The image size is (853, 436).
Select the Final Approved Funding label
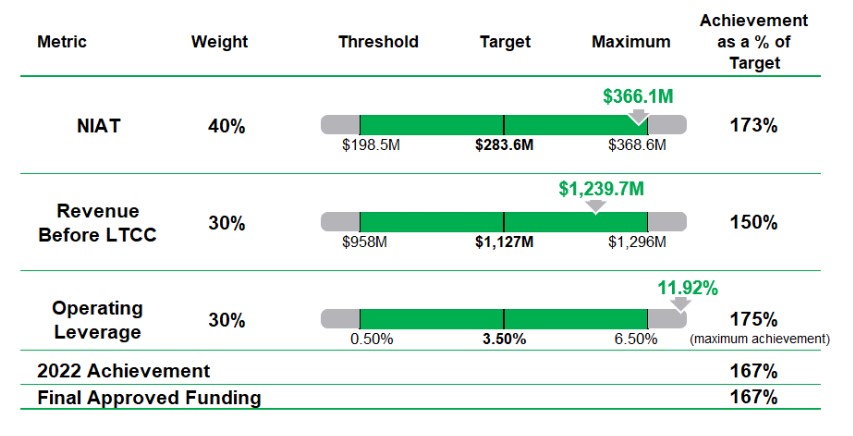click(x=149, y=397)
